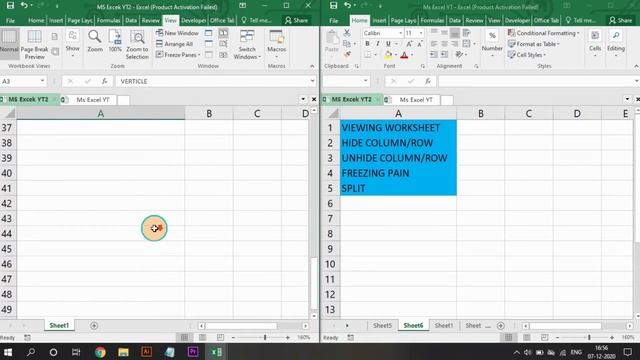The image size is (640, 360).
Task: Click Format as Table button
Action: pos(534,44)
